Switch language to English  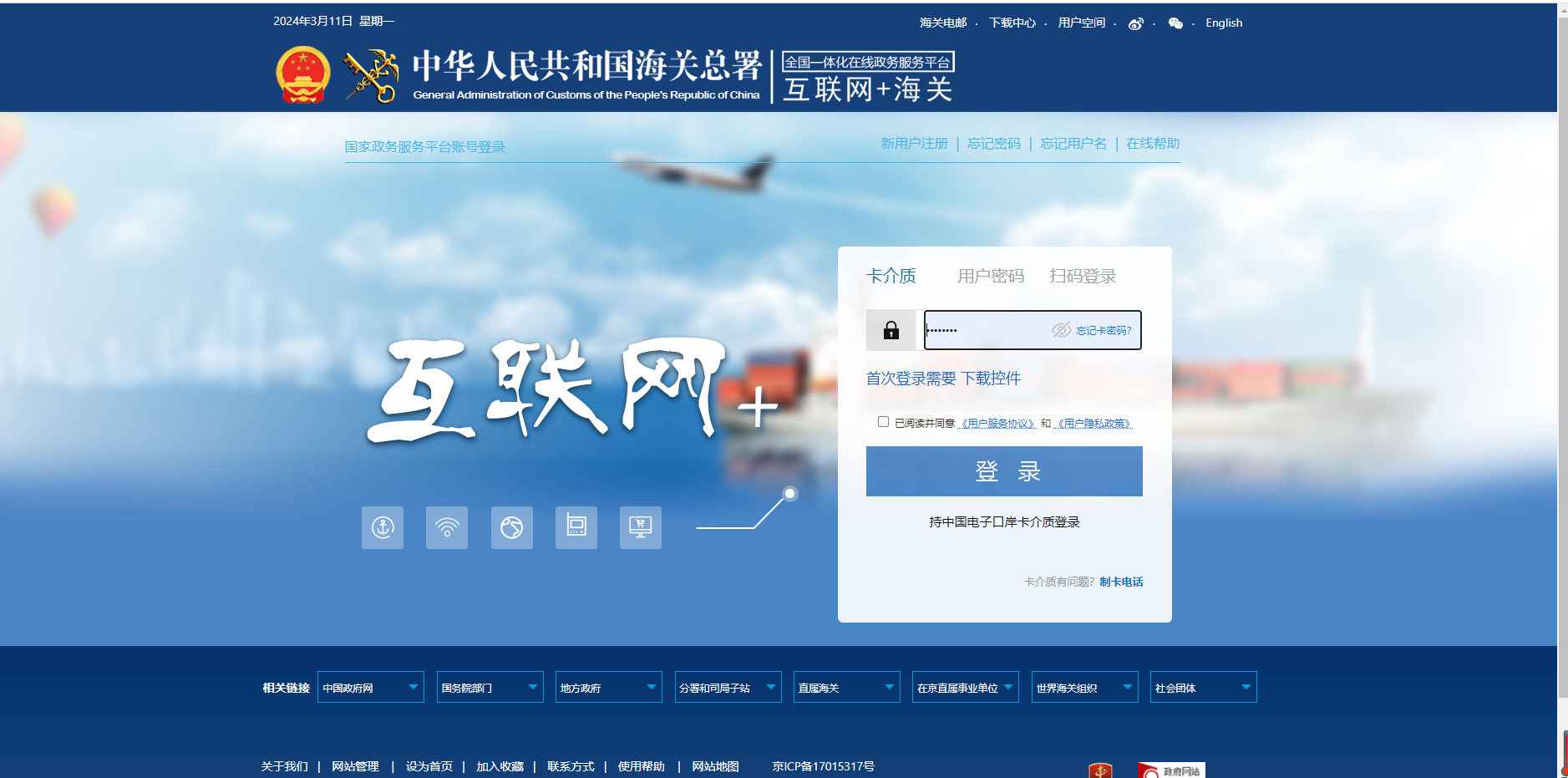pyautogui.click(x=1224, y=23)
